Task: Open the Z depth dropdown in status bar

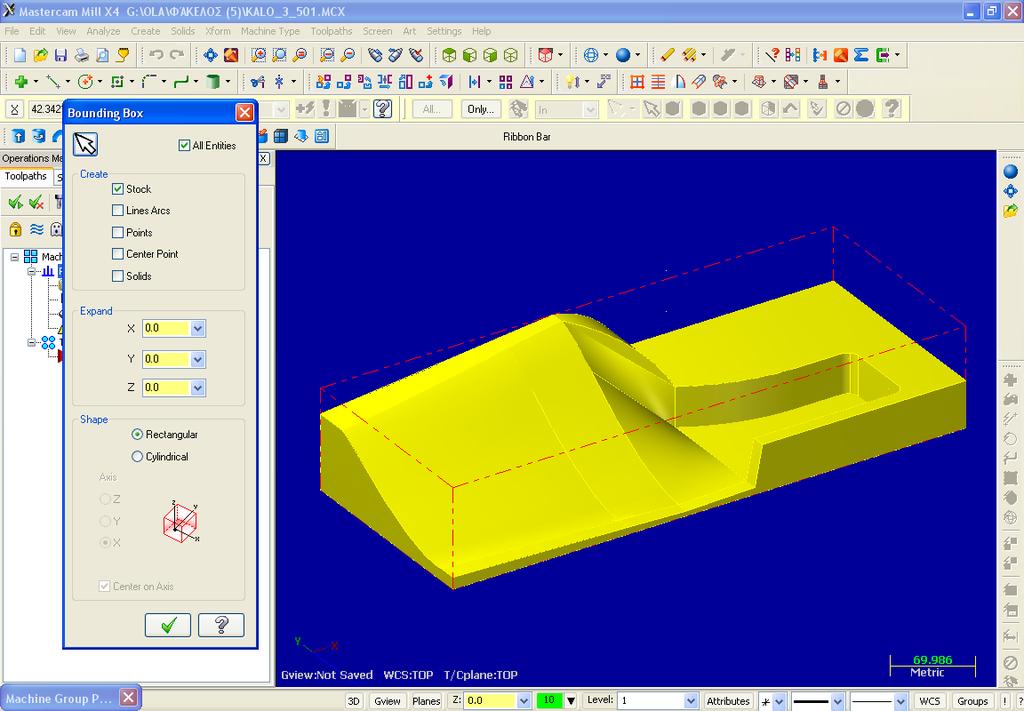Action: tap(524, 701)
